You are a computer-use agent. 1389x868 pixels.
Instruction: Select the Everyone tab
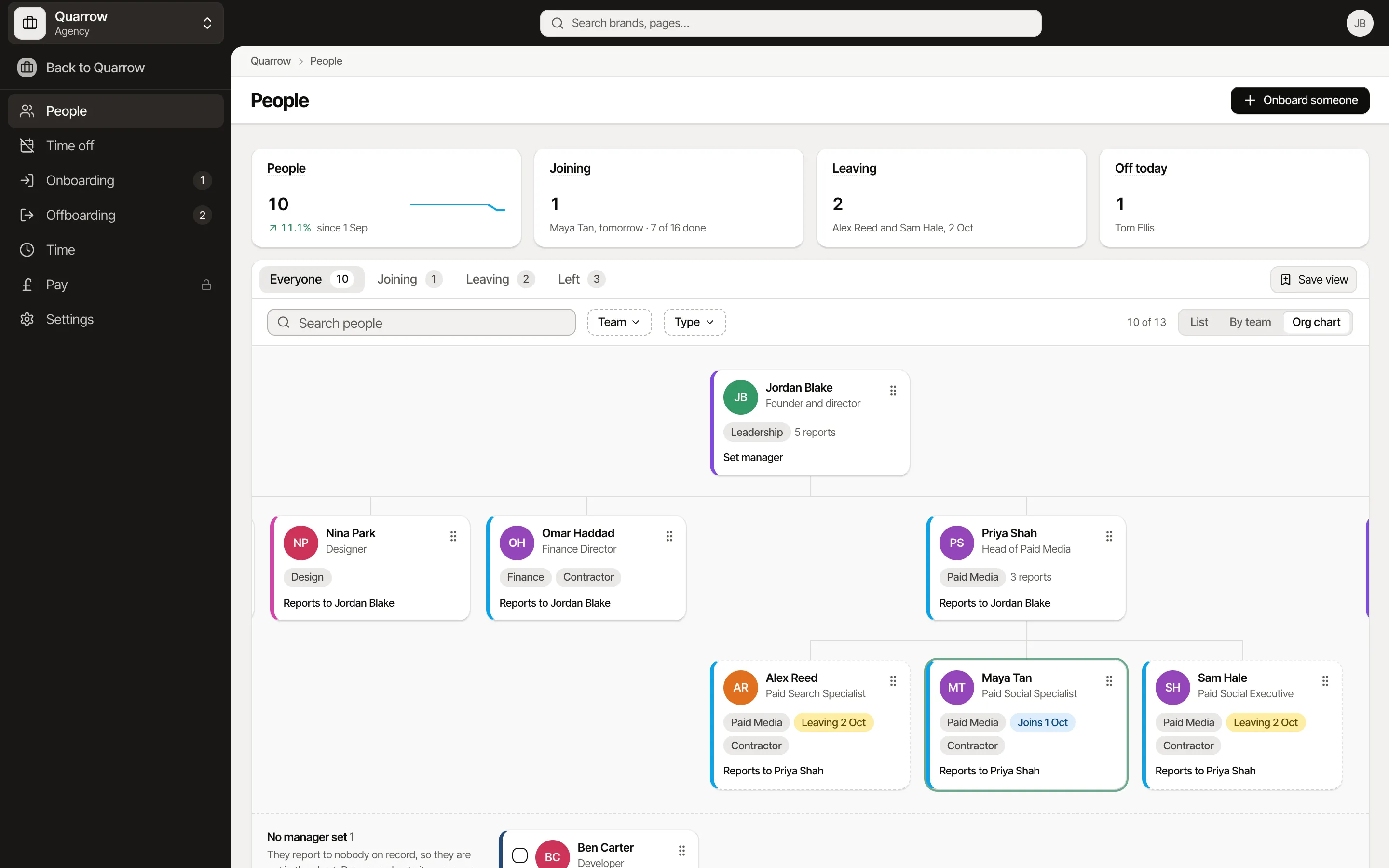[312, 280]
